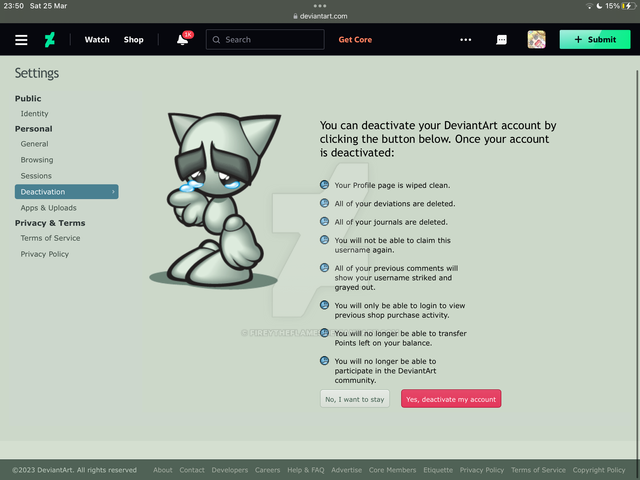Focus the Search field
Screen dimensions: 640x480
coord(265,40)
